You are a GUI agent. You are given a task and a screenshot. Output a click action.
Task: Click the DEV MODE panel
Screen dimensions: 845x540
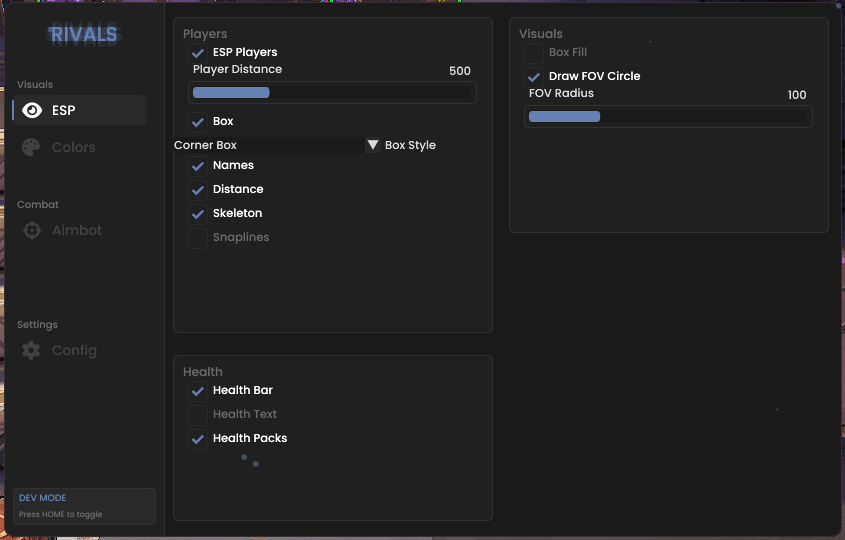tap(85, 506)
